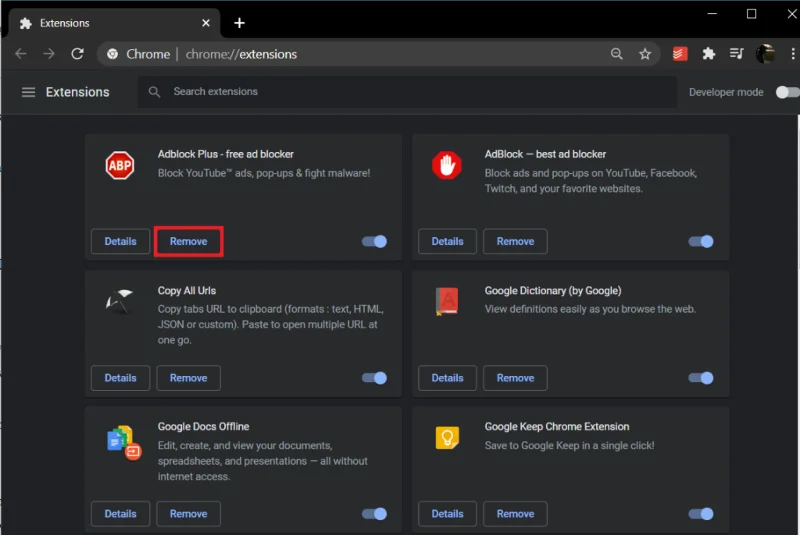
Task: Open the Extensions hamburger main menu
Action: [28, 92]
